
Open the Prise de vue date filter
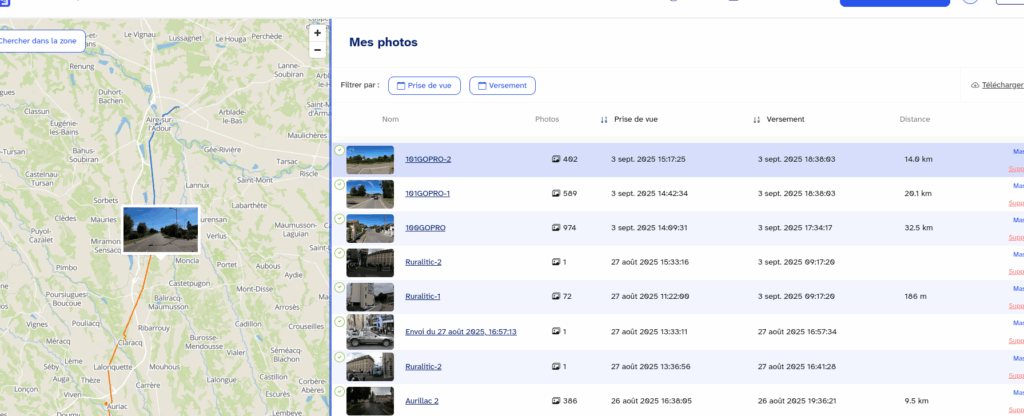424,86
